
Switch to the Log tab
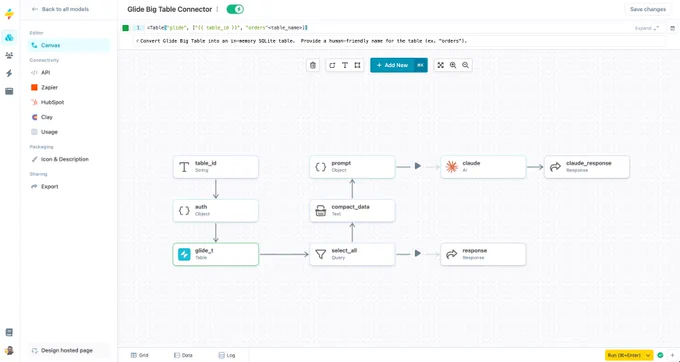pos(227,355)
